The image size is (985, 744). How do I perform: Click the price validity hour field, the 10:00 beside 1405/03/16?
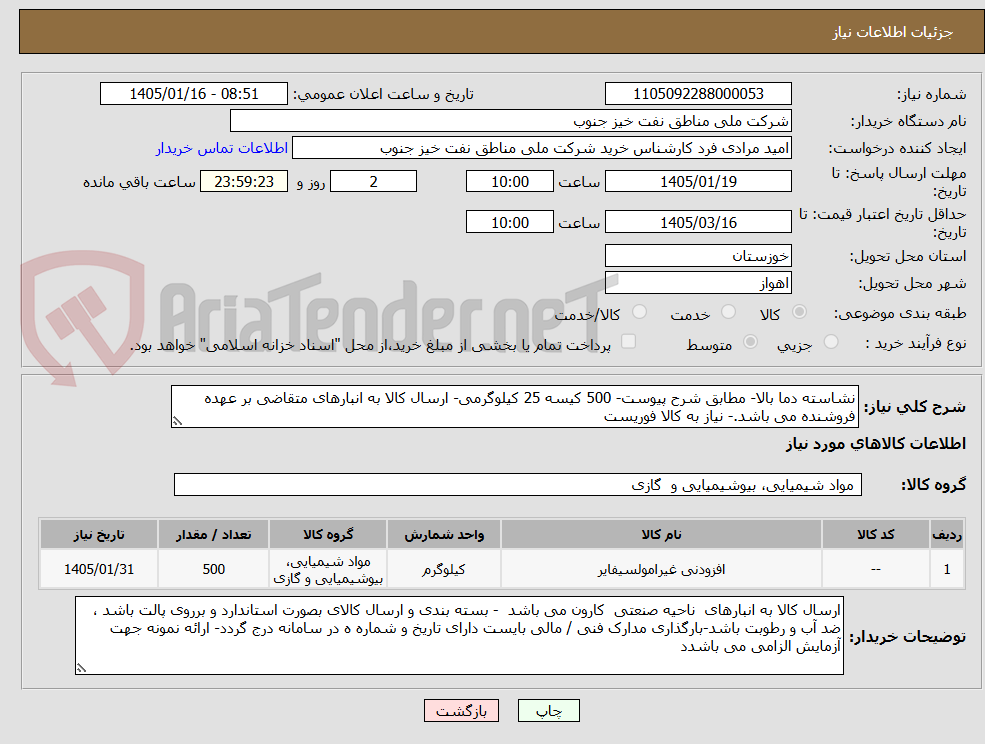pyautogui.click(x=509, y=222)
